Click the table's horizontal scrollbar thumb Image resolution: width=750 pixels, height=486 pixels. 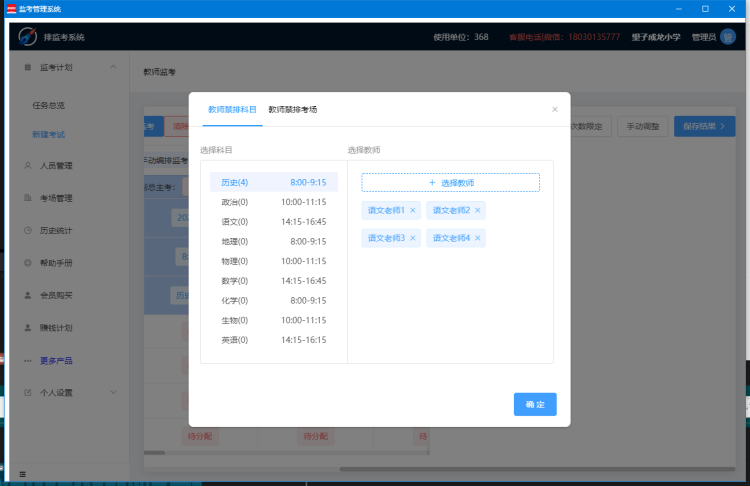point(154,453)
